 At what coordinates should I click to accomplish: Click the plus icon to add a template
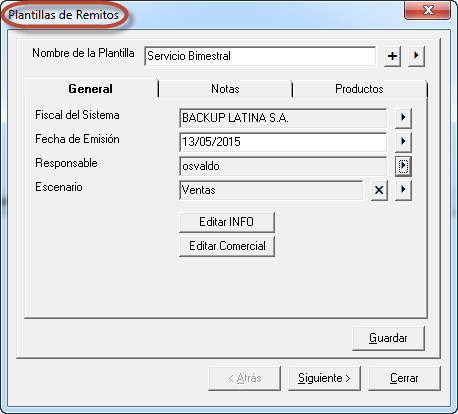pos(392,56)
